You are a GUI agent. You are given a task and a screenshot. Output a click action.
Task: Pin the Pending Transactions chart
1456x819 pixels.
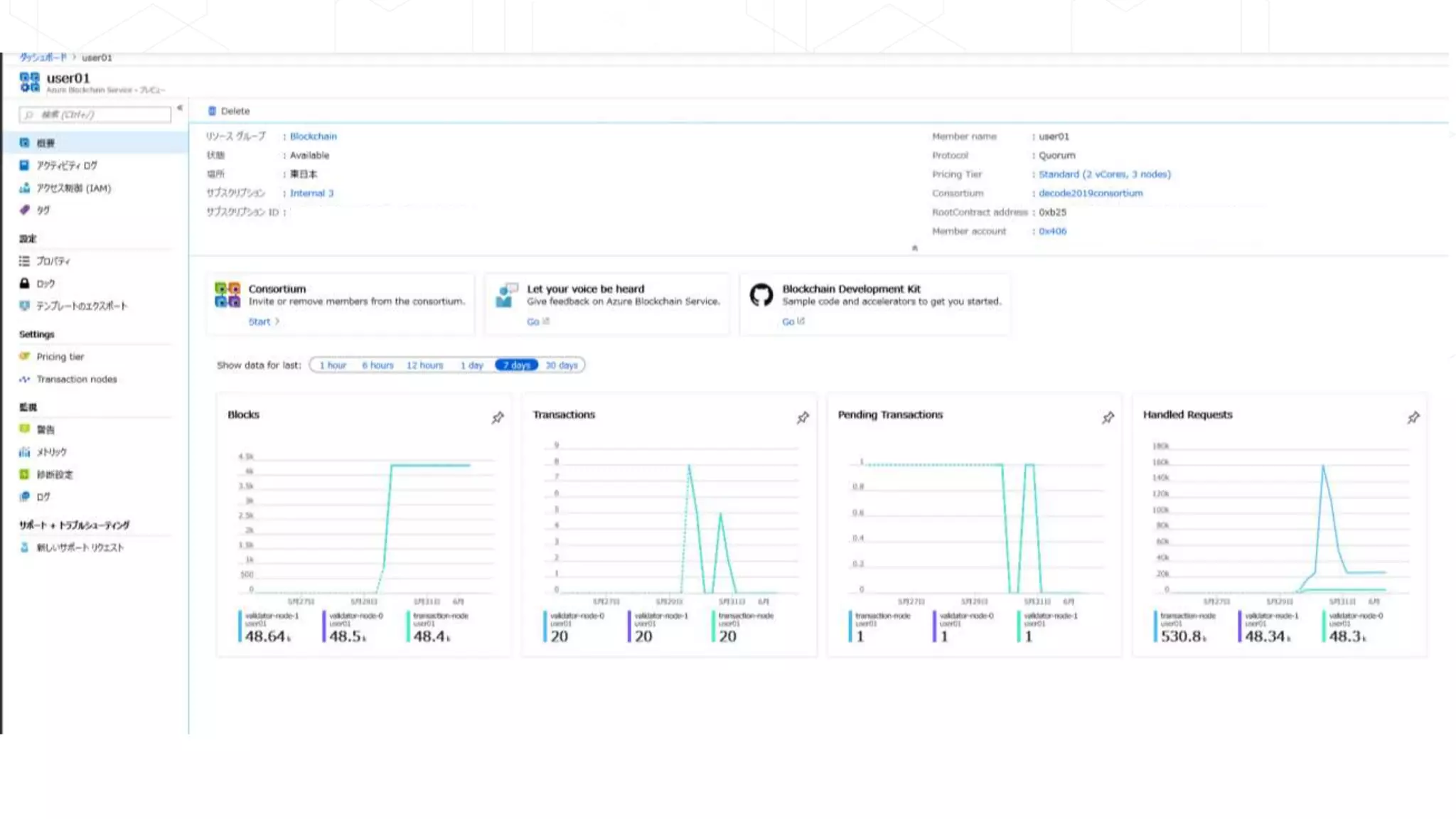tap(1108, 417)
